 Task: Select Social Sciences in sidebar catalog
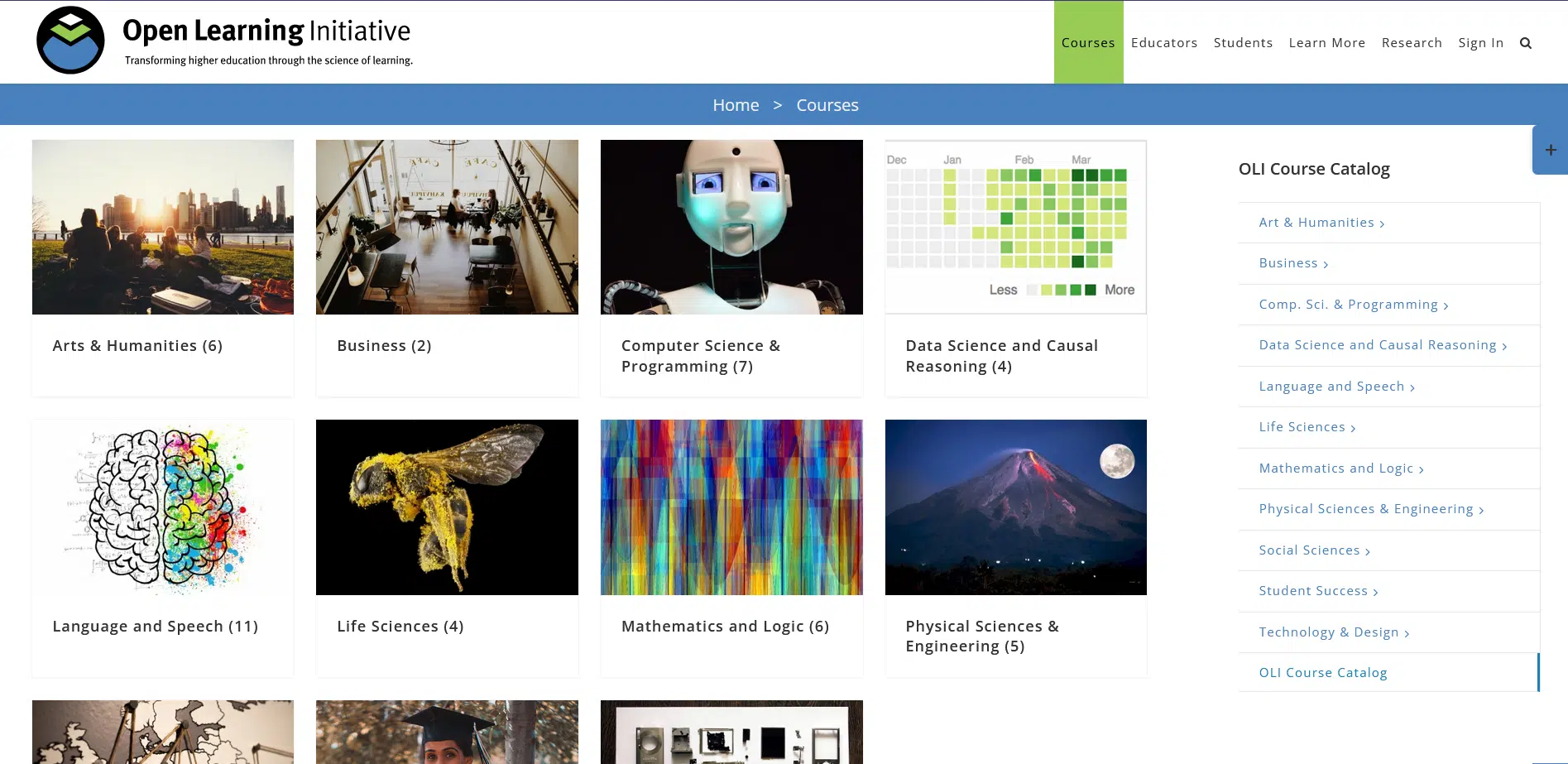(x=1314, y=550)
